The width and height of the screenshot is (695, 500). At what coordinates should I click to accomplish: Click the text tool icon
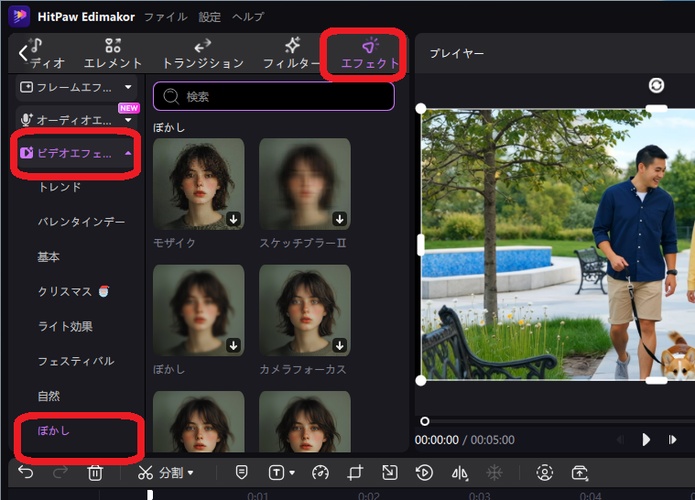(276, 473)
